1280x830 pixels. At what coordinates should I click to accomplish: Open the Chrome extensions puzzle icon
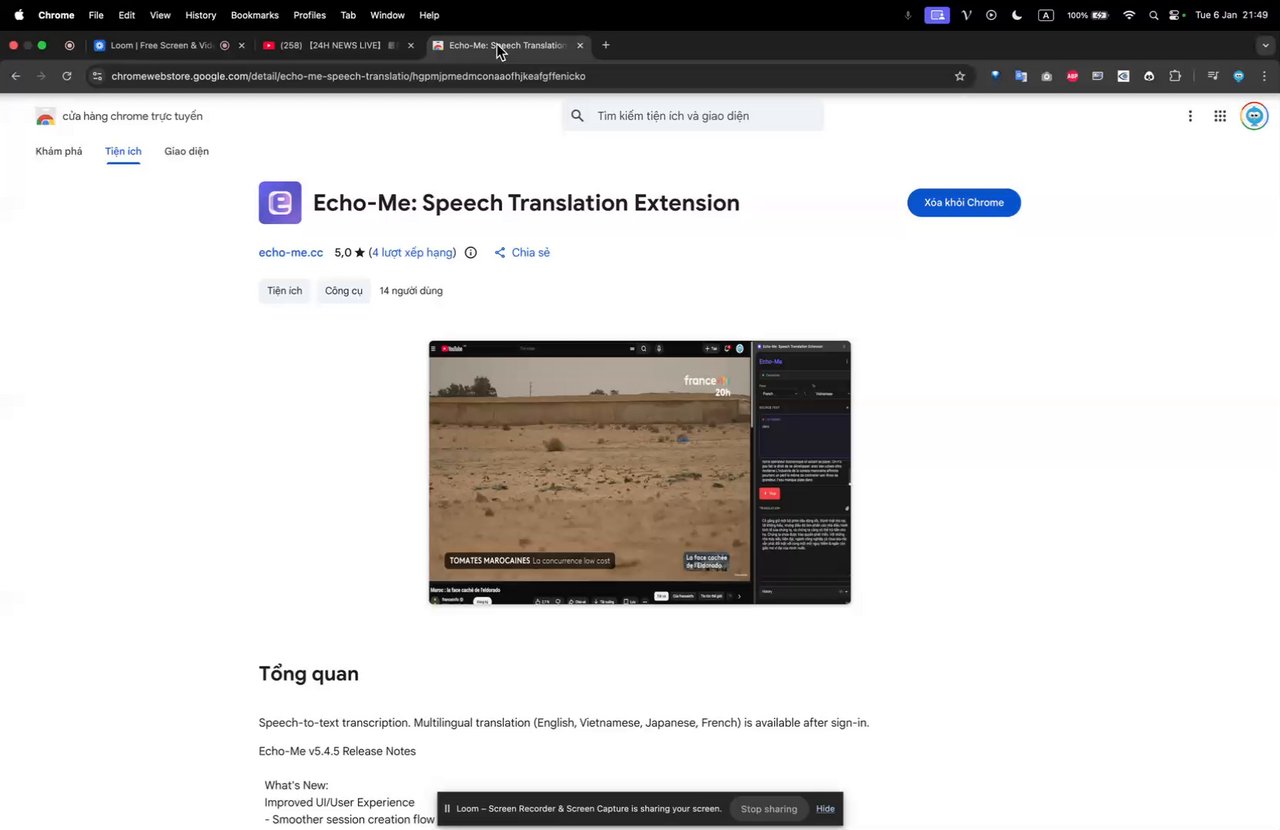(x=1175, y=76)
